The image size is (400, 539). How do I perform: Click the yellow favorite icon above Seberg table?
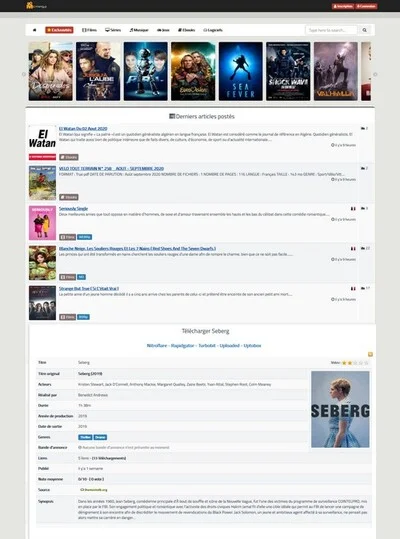point(370,354)
